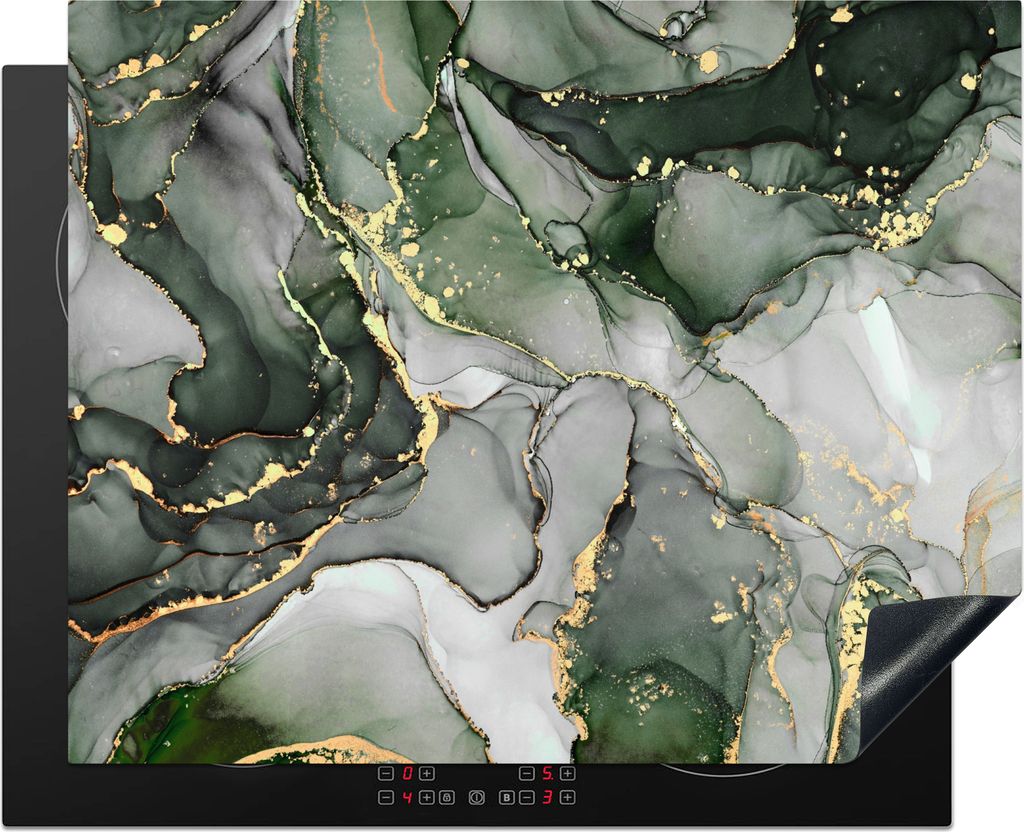
Task: Toggle the hob power on/off button
Action: pos(477,797)
